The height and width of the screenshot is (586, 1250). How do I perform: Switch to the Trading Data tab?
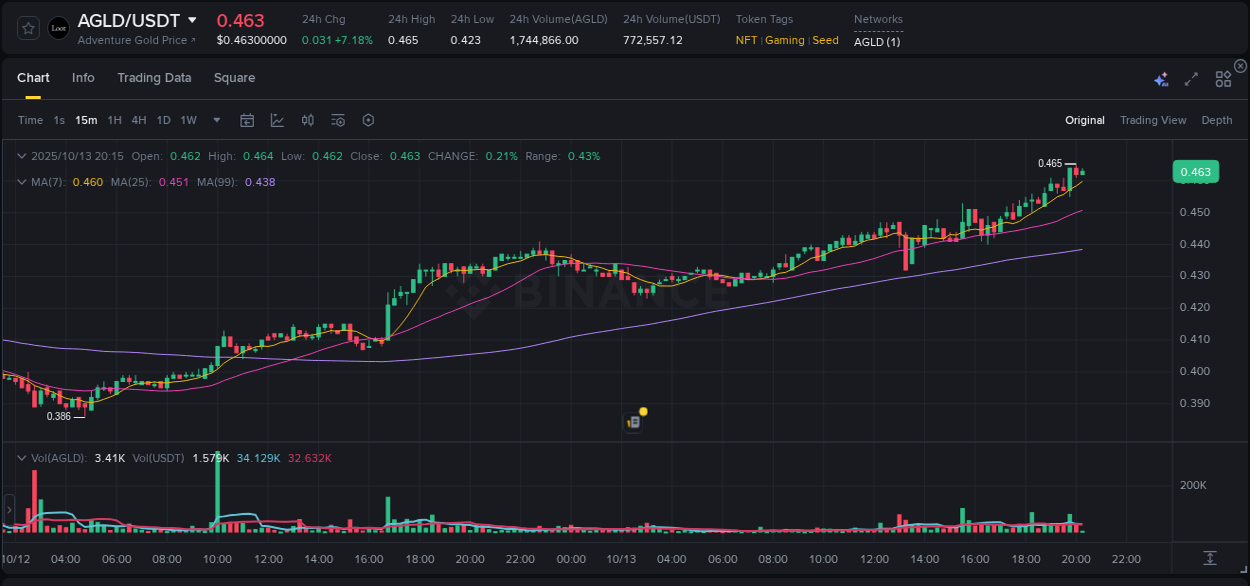155,78
